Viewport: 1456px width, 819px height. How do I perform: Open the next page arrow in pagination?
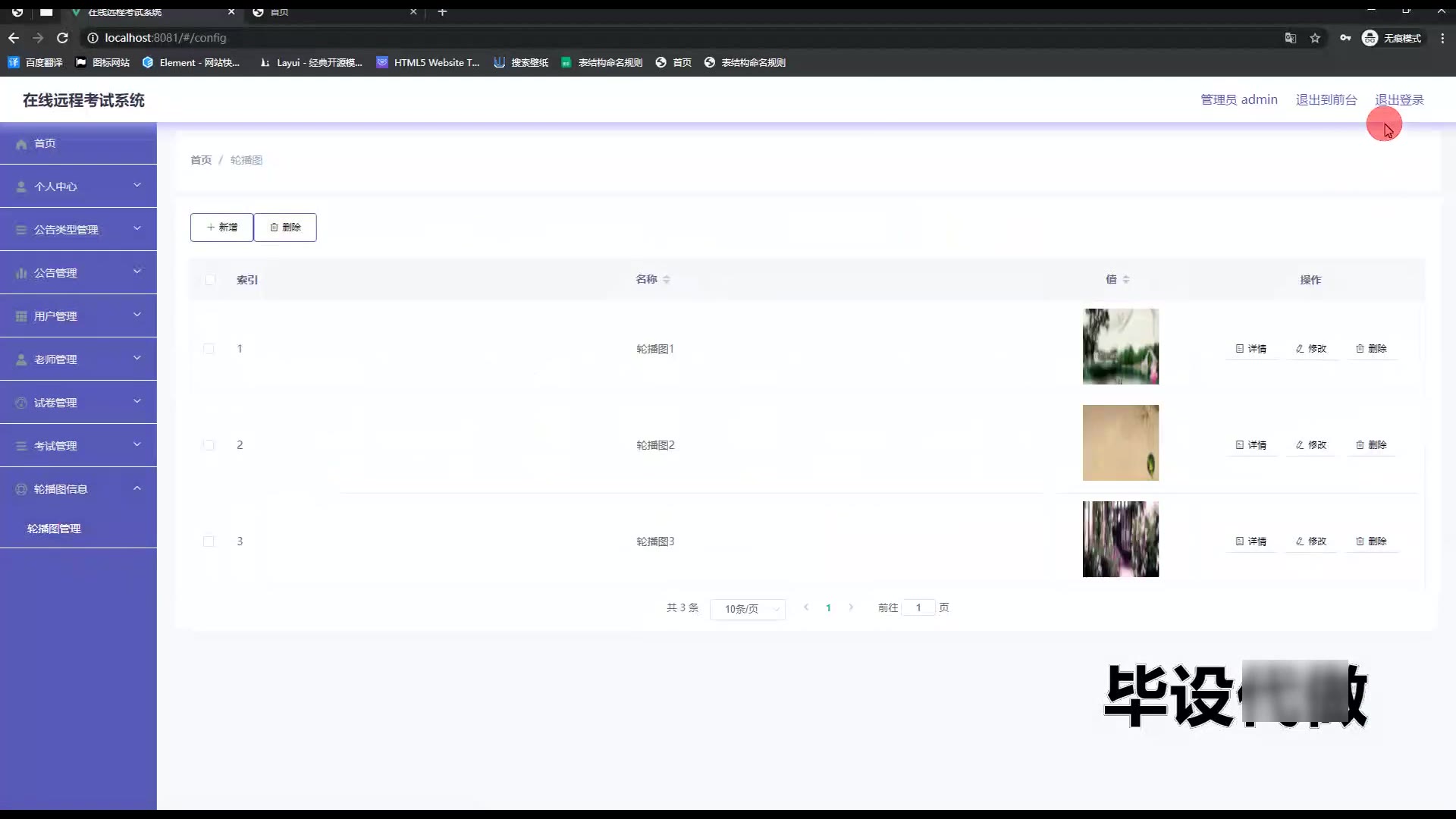(851, 607)
